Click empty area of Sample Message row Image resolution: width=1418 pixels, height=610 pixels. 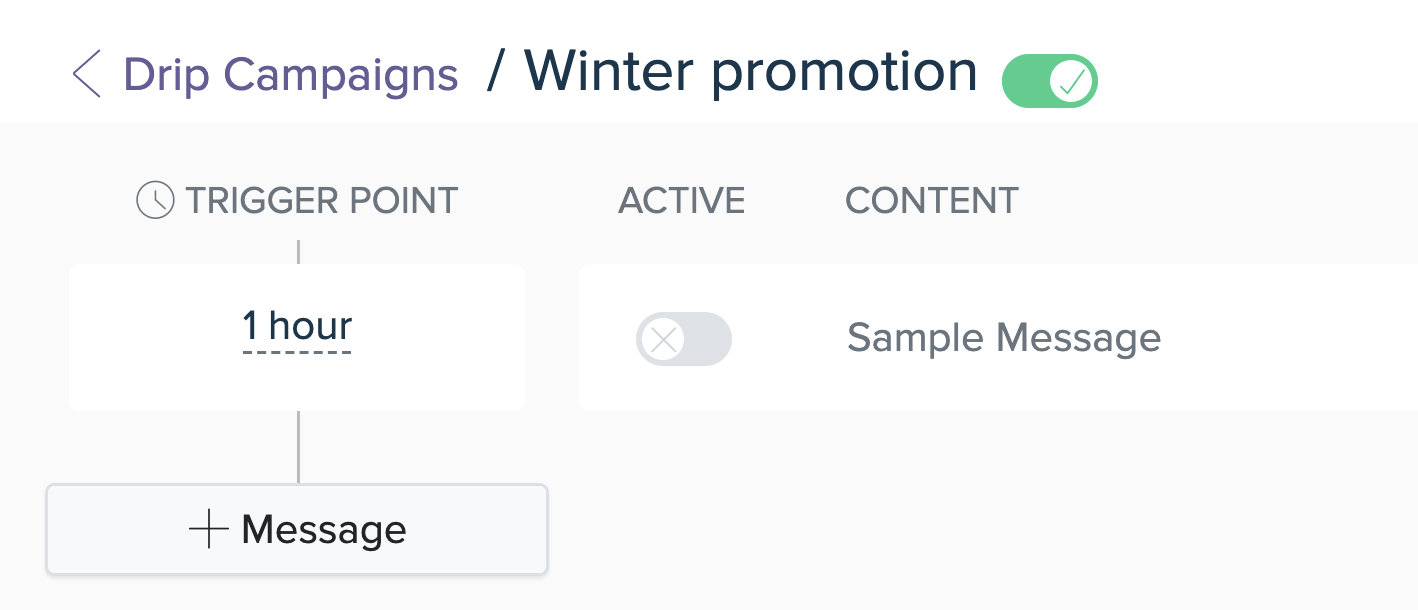click(x=1290, y=338)
